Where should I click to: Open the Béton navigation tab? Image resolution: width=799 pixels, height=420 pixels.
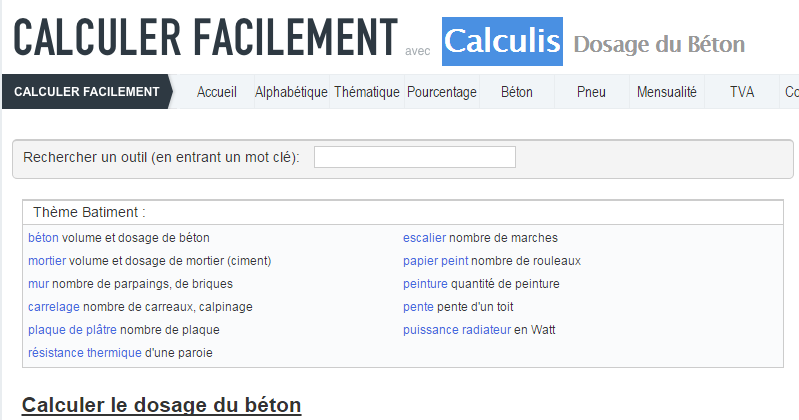click(x=517, y=92)
